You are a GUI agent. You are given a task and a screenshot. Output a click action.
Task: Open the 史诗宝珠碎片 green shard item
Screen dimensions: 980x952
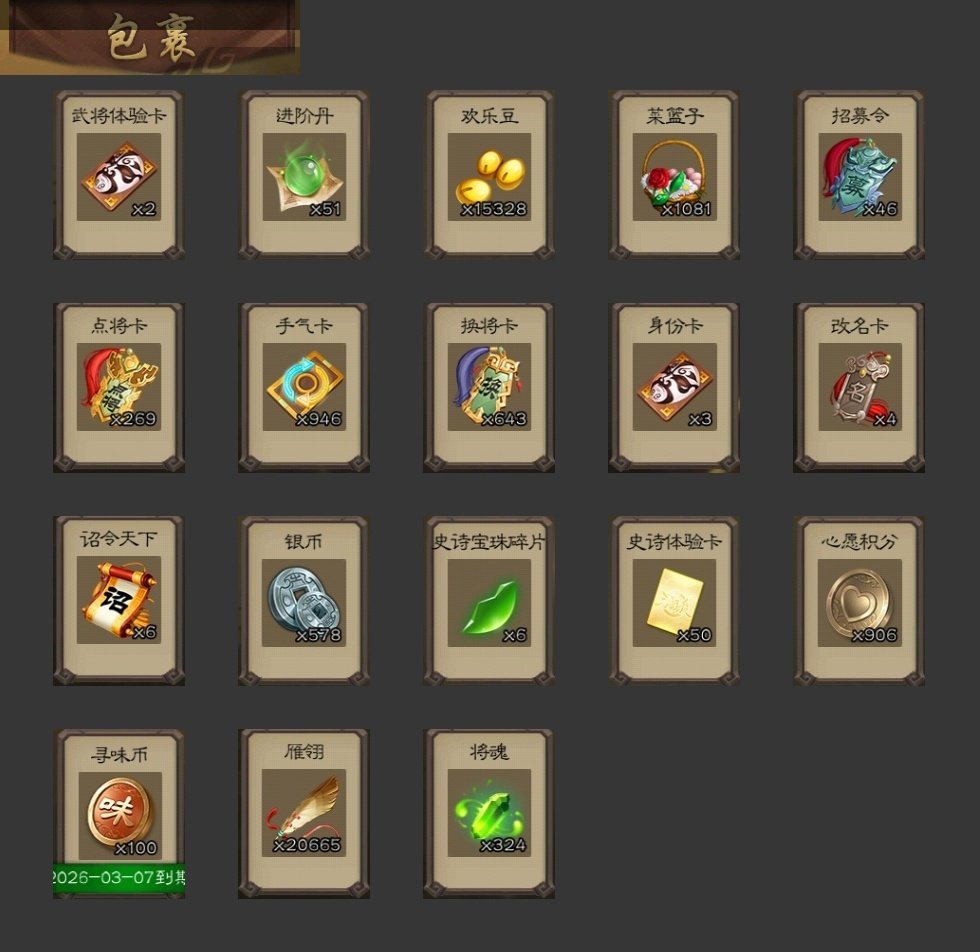(x=489, y=601)
